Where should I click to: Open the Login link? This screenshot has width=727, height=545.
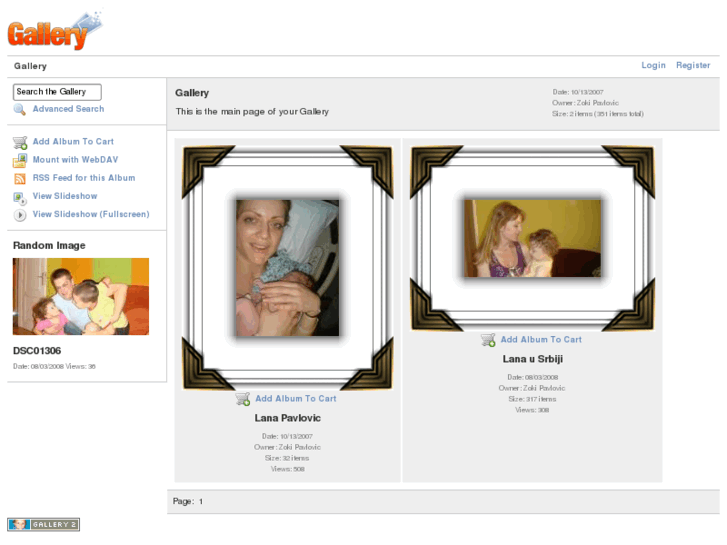coord(653,65)
